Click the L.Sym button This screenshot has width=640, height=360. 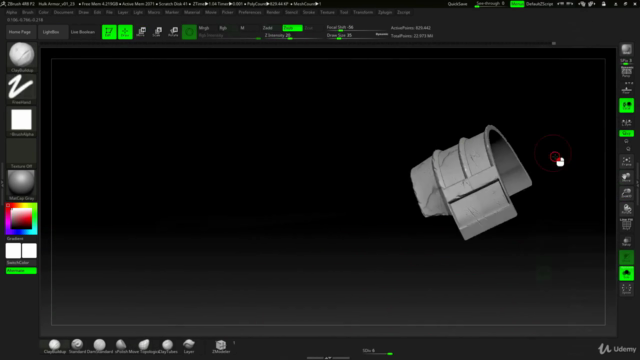pyautogui.click(x=627, y=122)
